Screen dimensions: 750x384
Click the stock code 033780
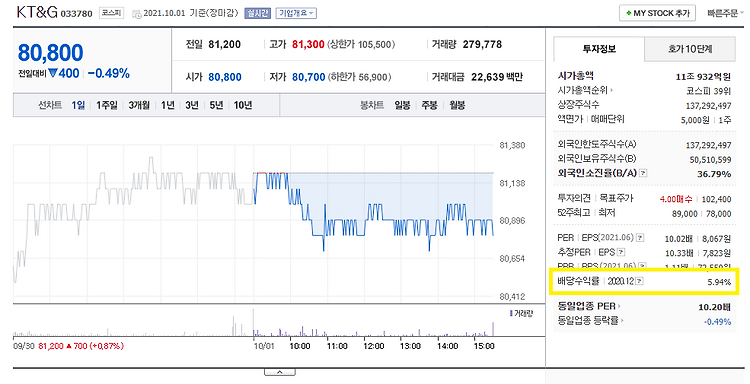pos(77,14)
